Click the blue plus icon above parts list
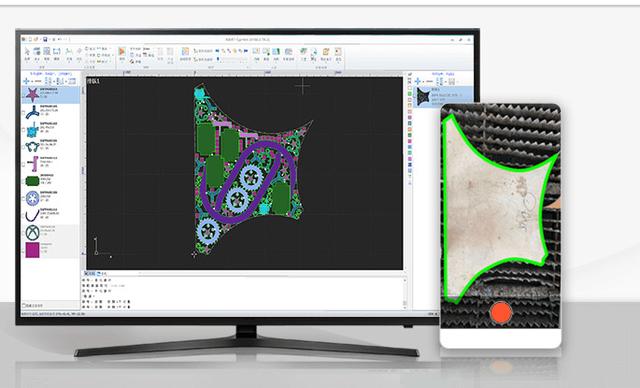 point(26,81)
